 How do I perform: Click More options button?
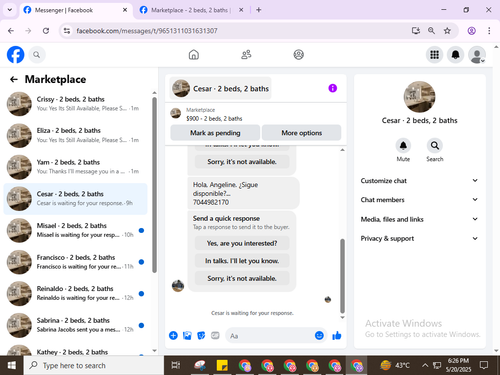(x=301, y=133)
